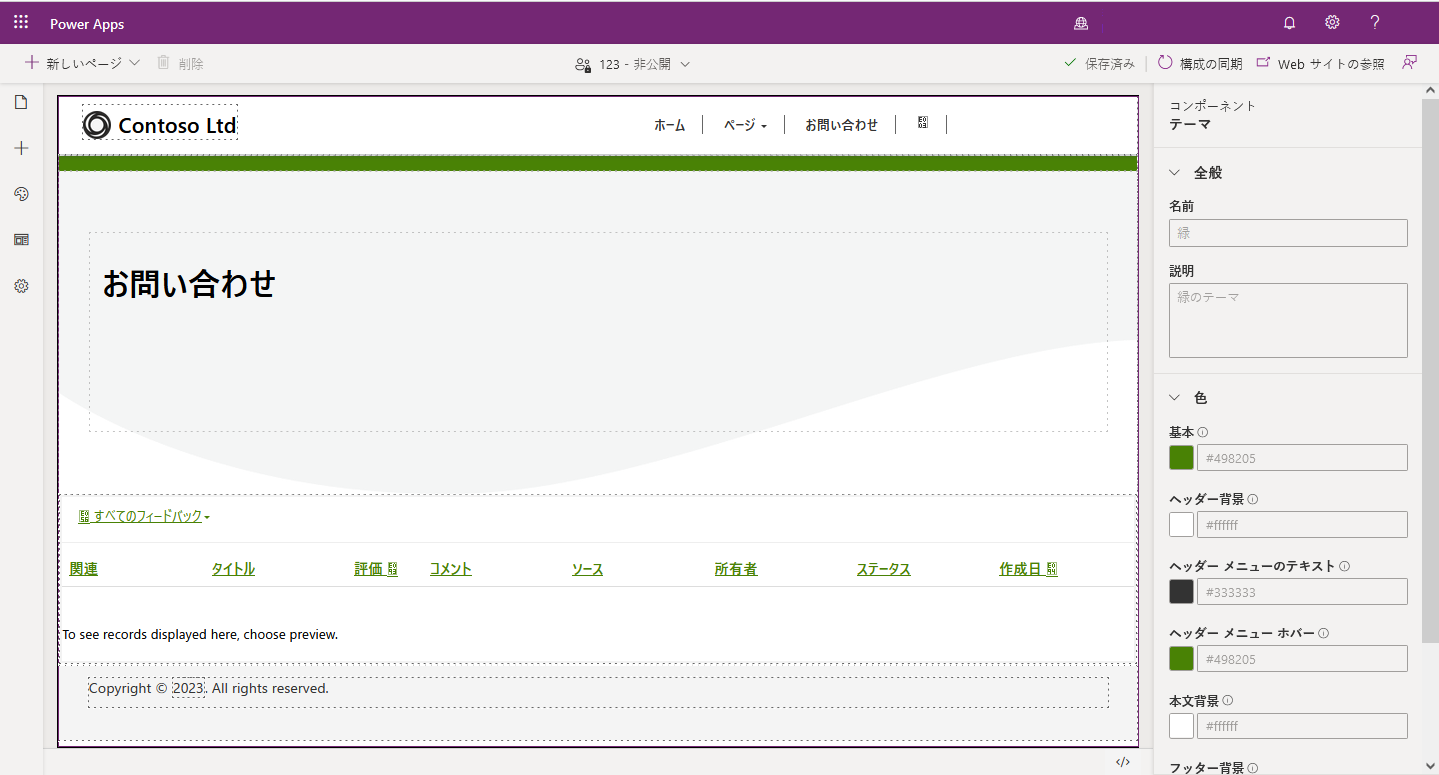Sort by ソース column header
1439x775 pixels.
click(x=587, y=569)
